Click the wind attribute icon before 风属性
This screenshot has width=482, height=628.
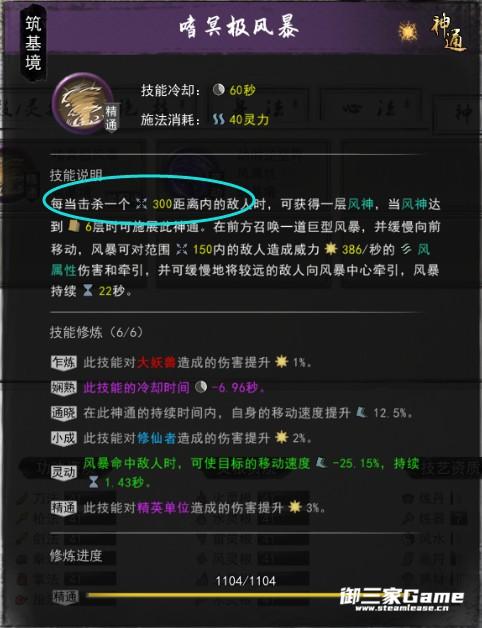406,249
